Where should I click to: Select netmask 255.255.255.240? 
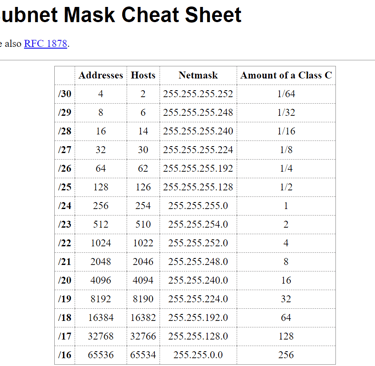point(198,131)
